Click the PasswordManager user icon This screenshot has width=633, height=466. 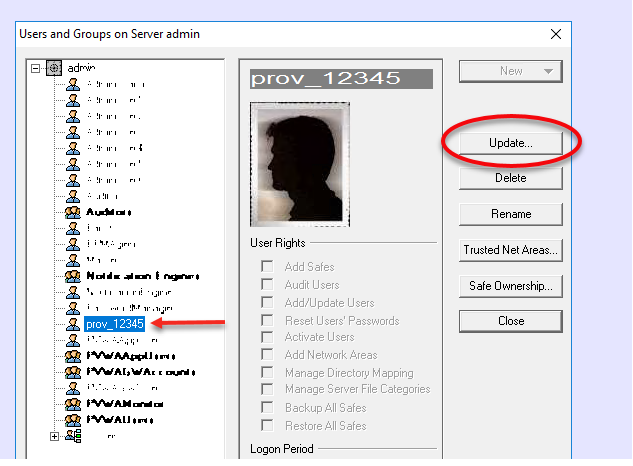73,308
